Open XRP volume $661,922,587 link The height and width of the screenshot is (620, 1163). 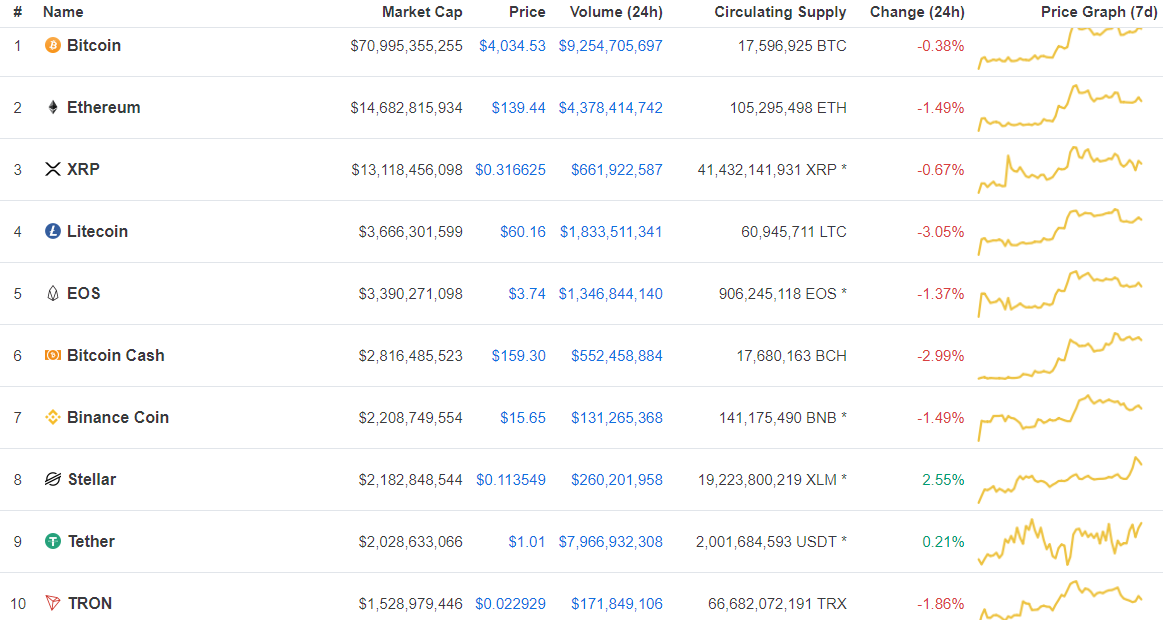617,170
